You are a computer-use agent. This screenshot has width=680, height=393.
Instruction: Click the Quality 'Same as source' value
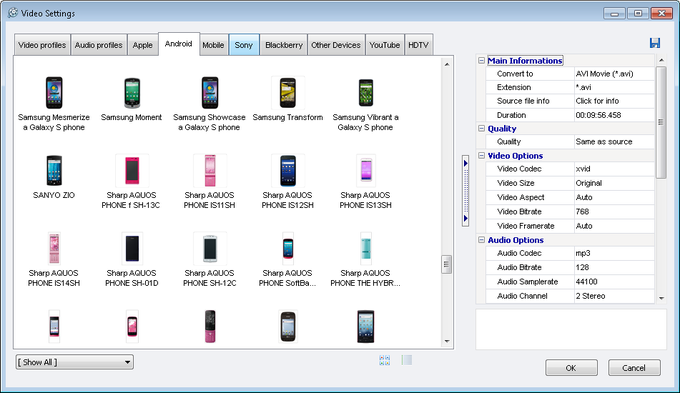[614, 142]
